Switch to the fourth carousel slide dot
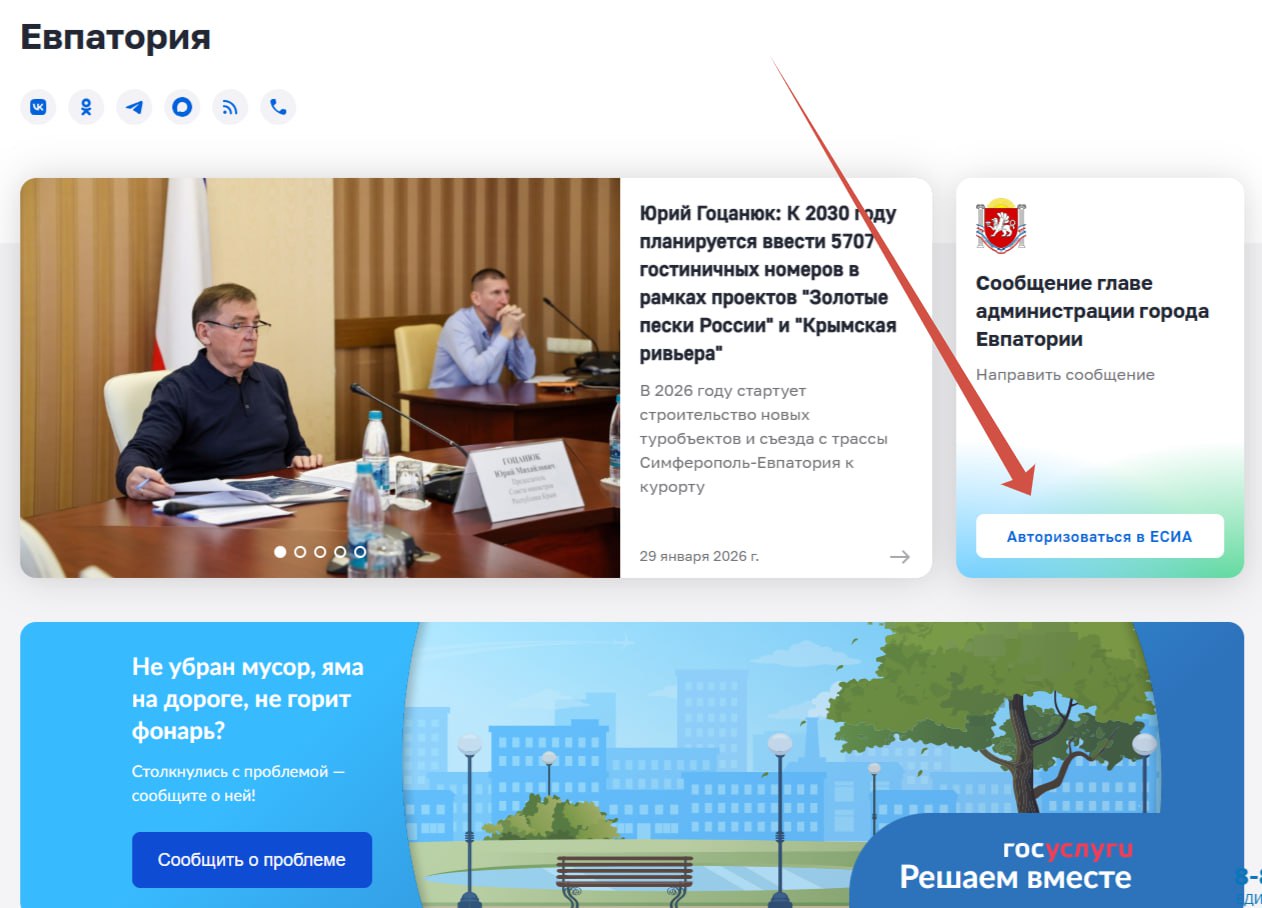 pyautogui.click(x=340, y=551)
